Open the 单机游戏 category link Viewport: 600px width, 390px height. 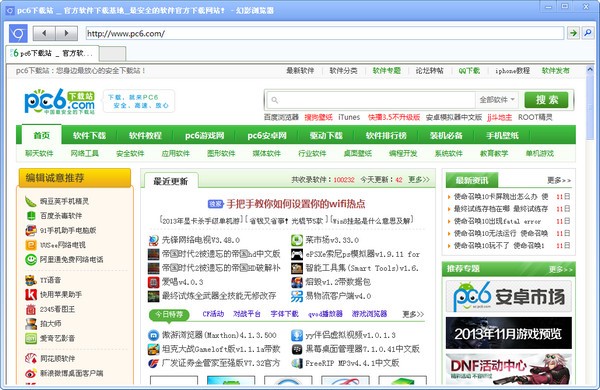(x=540, y=153)
